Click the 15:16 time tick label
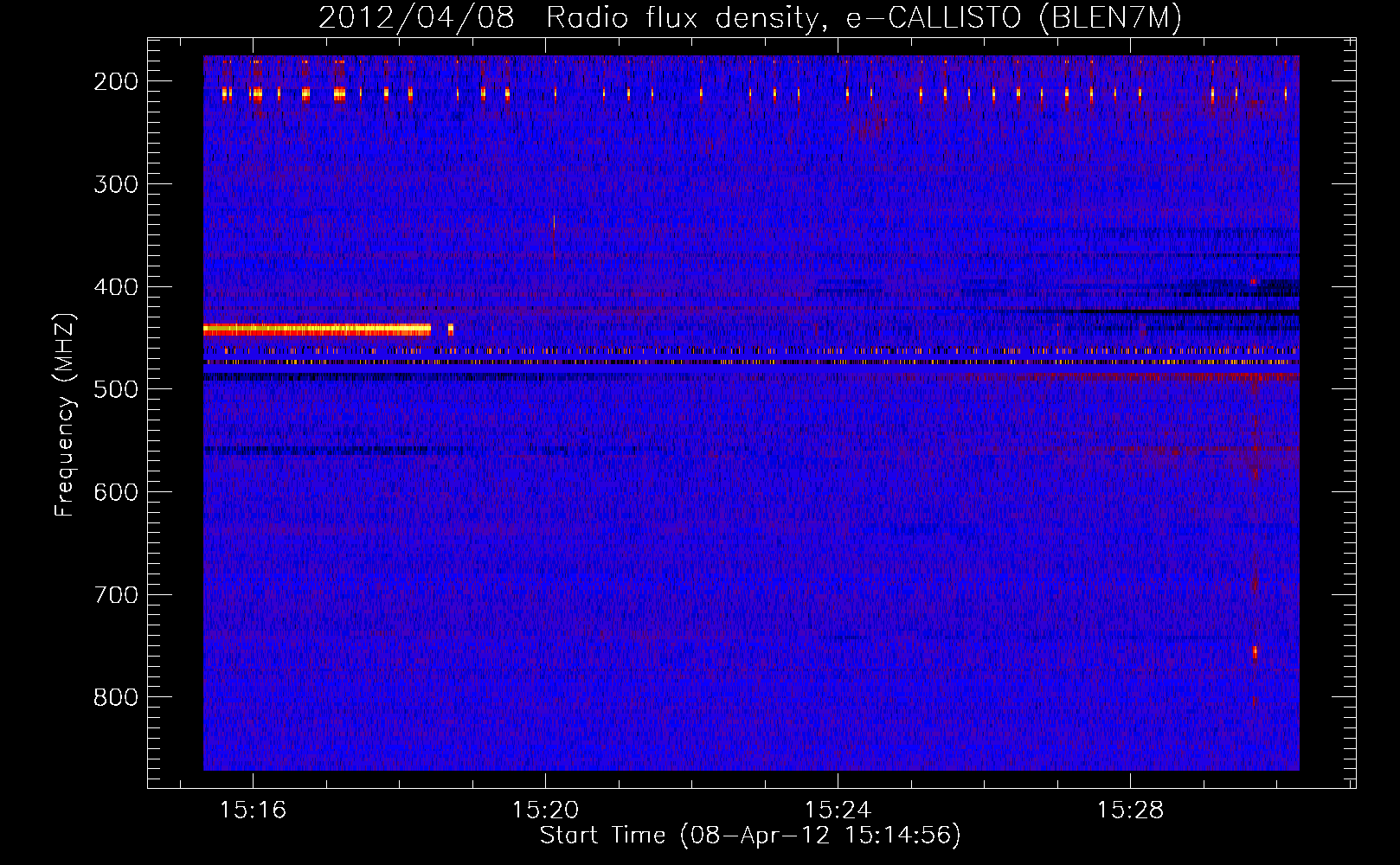Screen dimensions: 1400x865 pyautogui.click(x=253, y=810)
